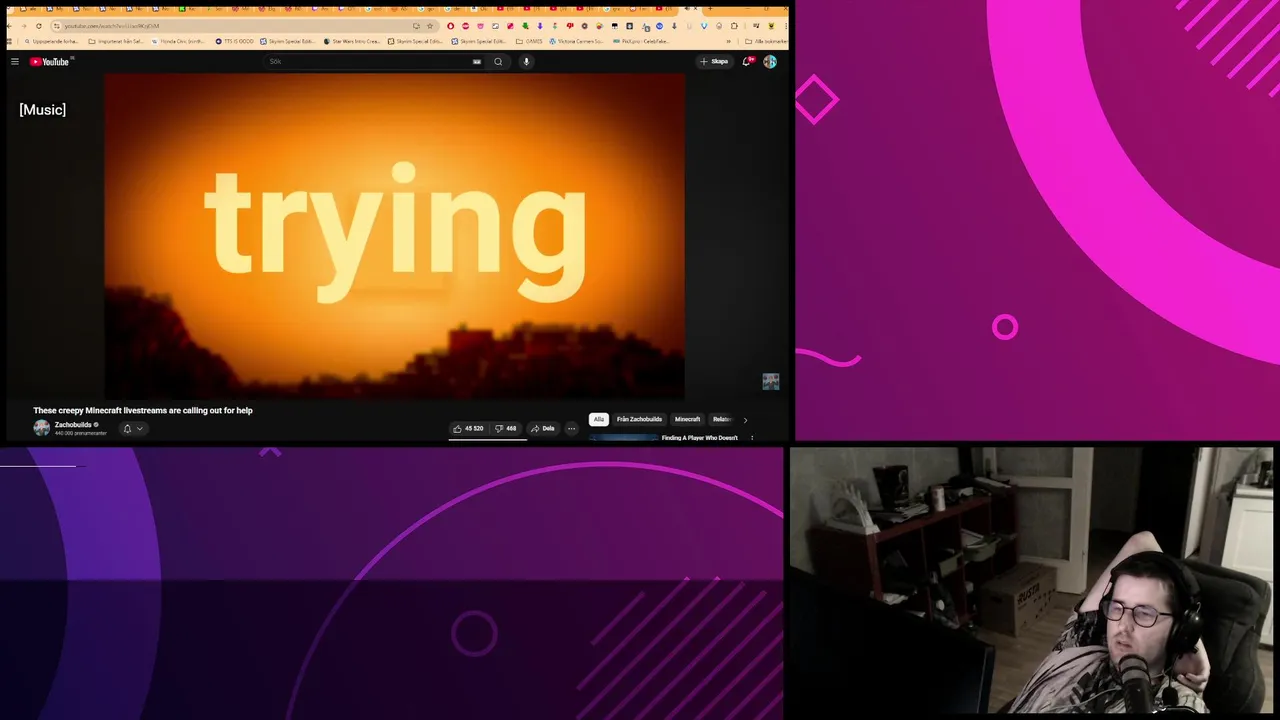Screen dimensions: 1280x720
Task: Open YouTube notifications bell
Action: [746, 61]
